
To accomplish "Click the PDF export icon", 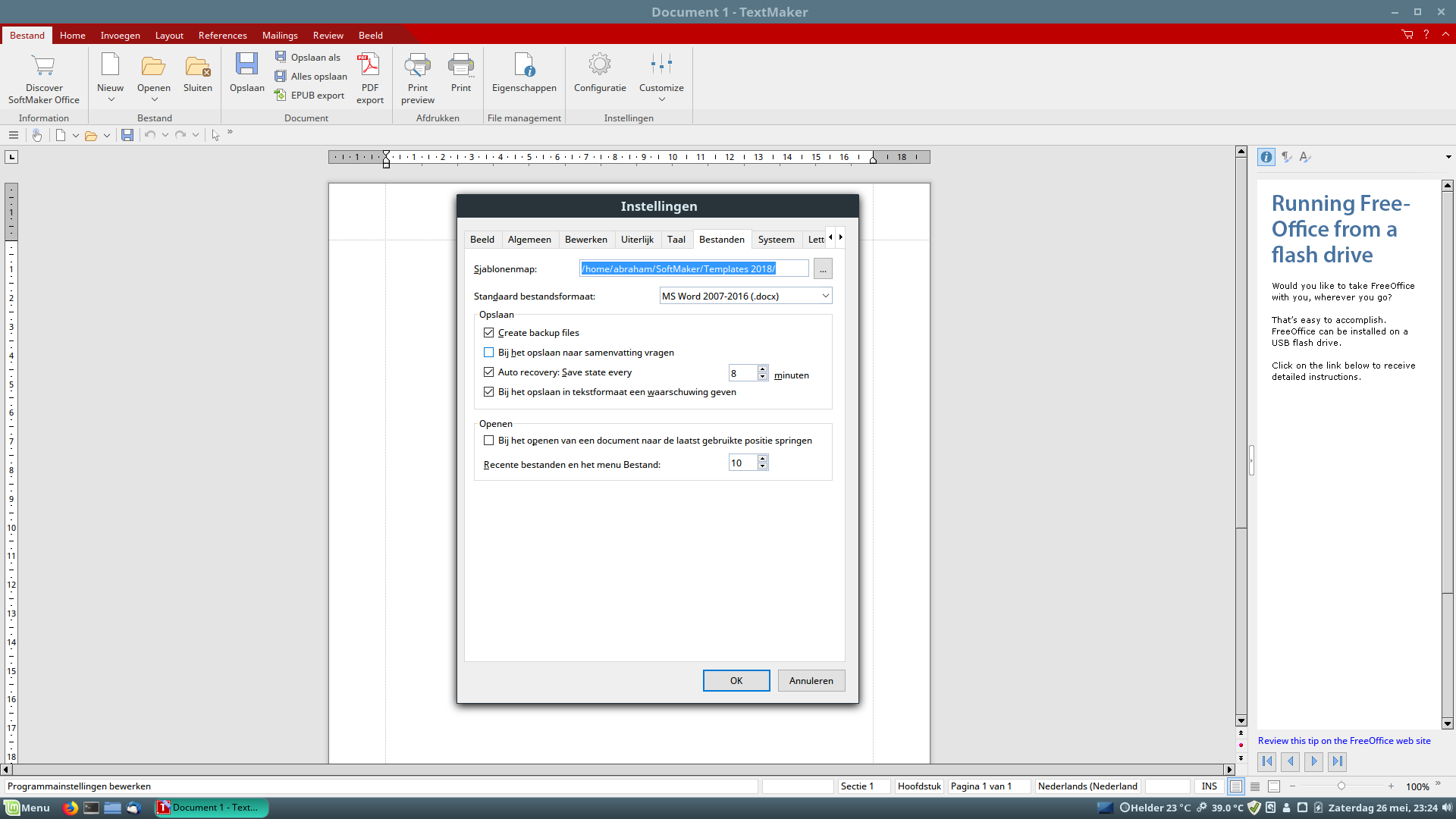I will tap(369, 64).
